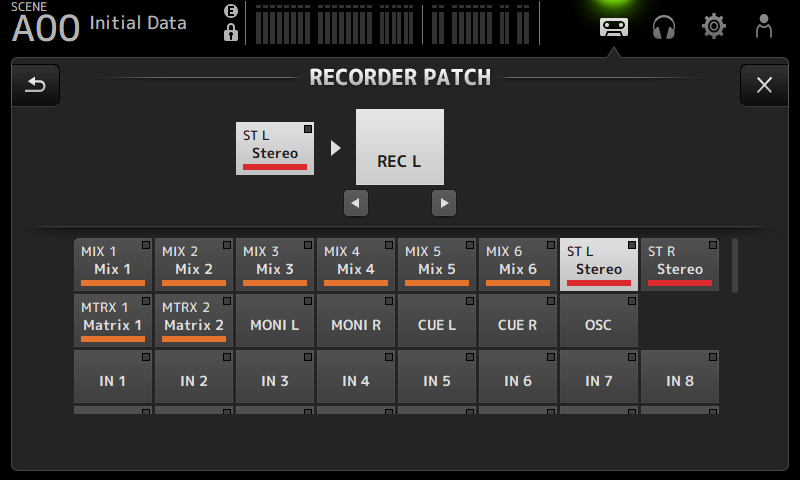Select the OSC oscillator source

[x=598, y=325]
